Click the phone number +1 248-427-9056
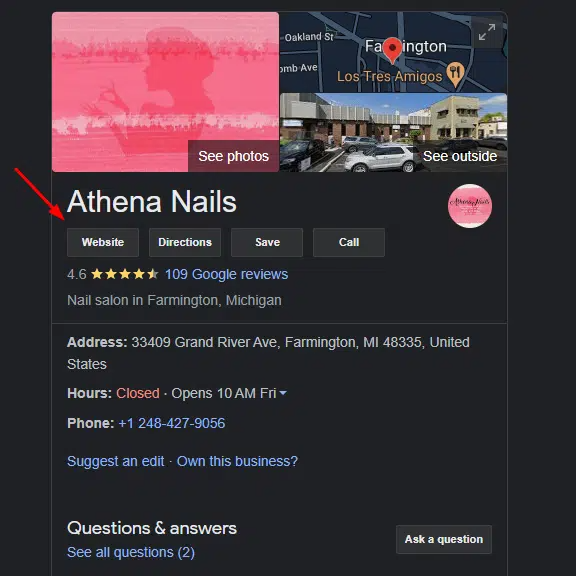576x576 pixels. [x=172, y=423]
